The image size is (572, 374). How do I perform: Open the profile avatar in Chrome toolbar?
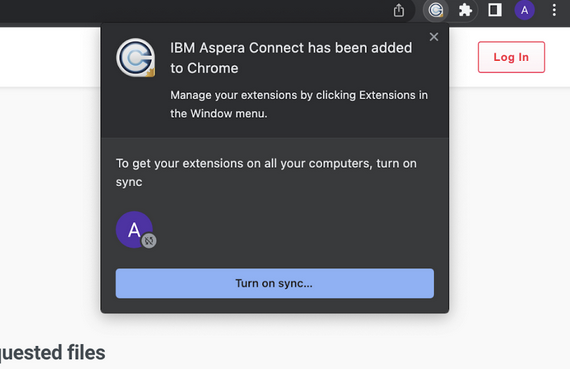(524, 10)
